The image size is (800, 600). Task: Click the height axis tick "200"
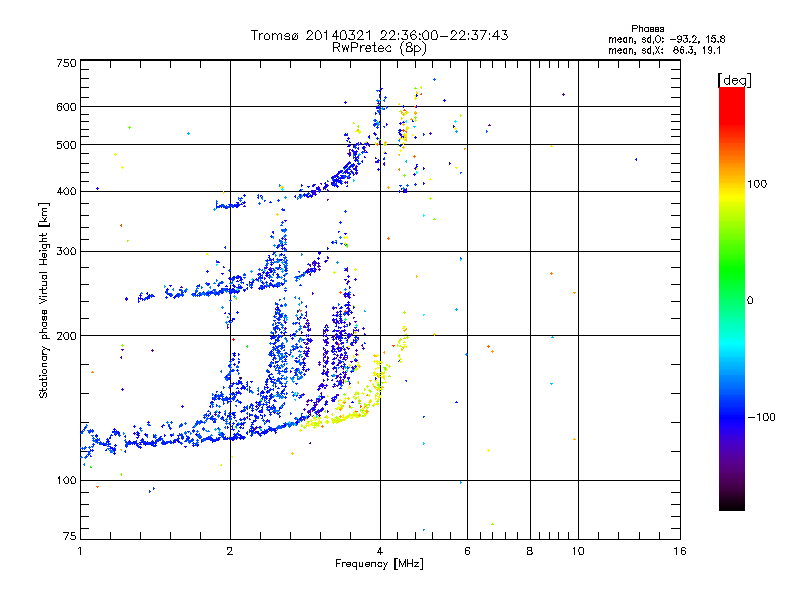(x=66, y=336)
